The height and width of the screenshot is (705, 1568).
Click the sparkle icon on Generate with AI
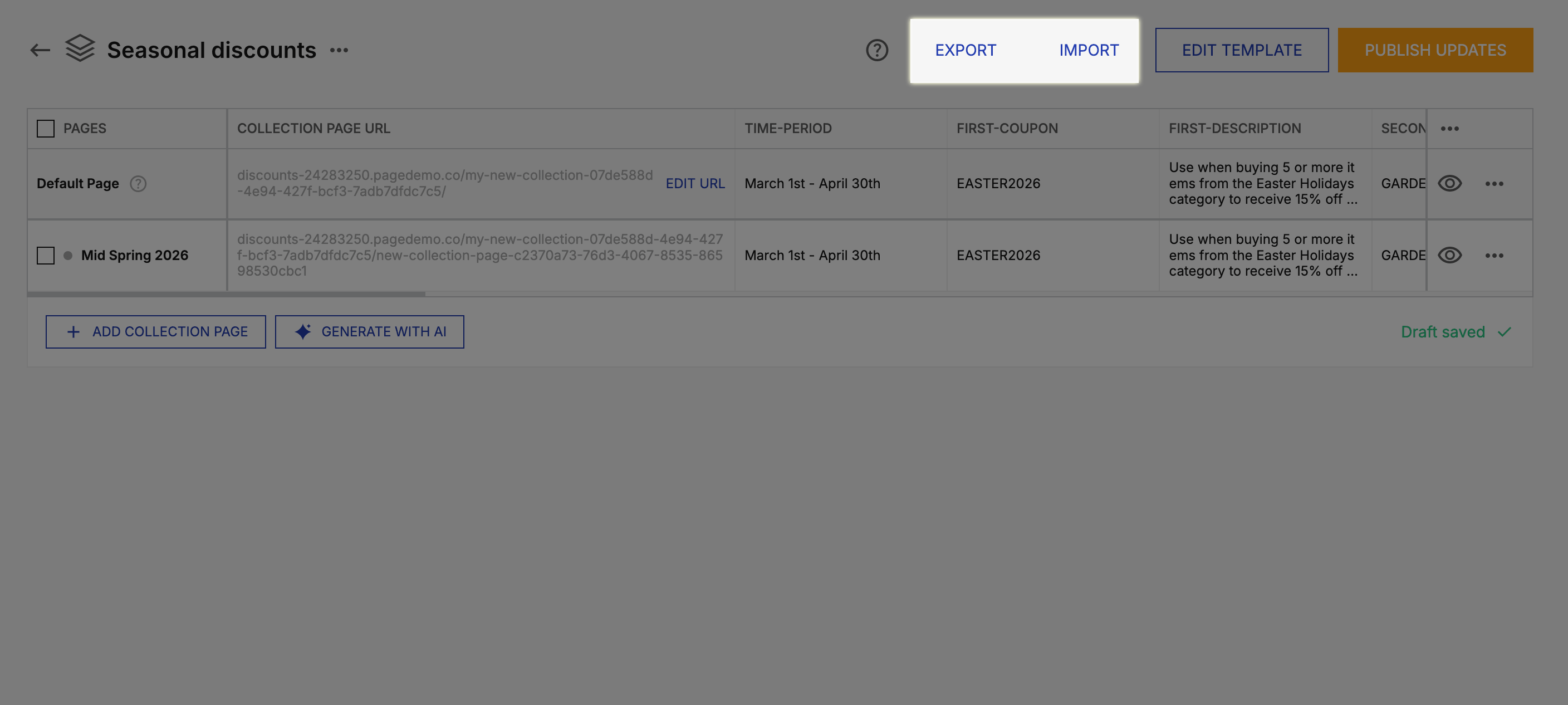303,331
